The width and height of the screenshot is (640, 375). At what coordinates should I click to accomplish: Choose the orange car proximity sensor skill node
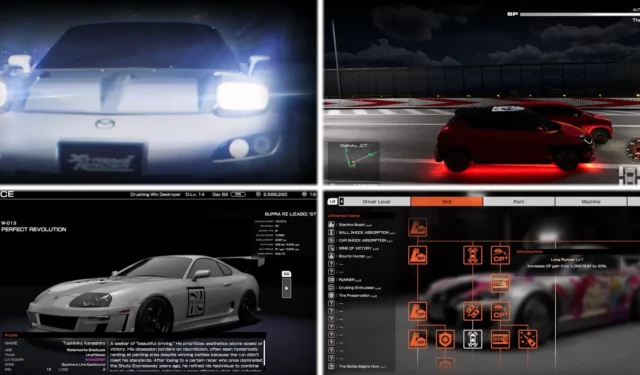tap(473, 255)
